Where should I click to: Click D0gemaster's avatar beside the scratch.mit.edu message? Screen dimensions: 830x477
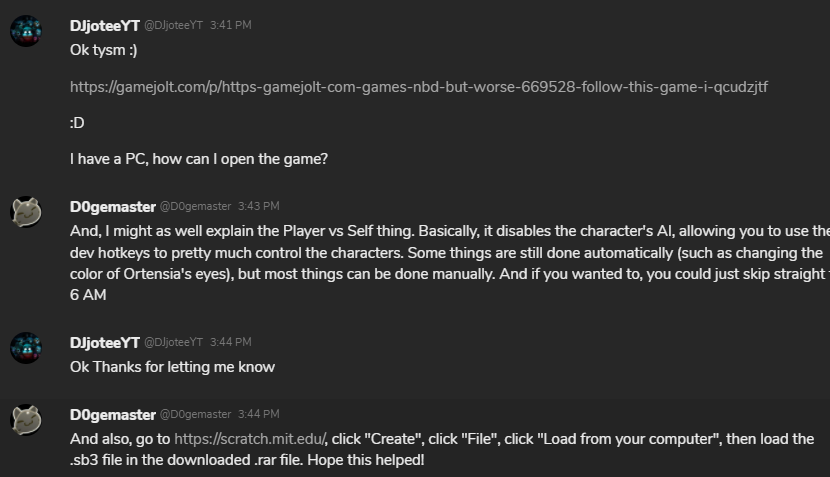click(x=26, y=420)
